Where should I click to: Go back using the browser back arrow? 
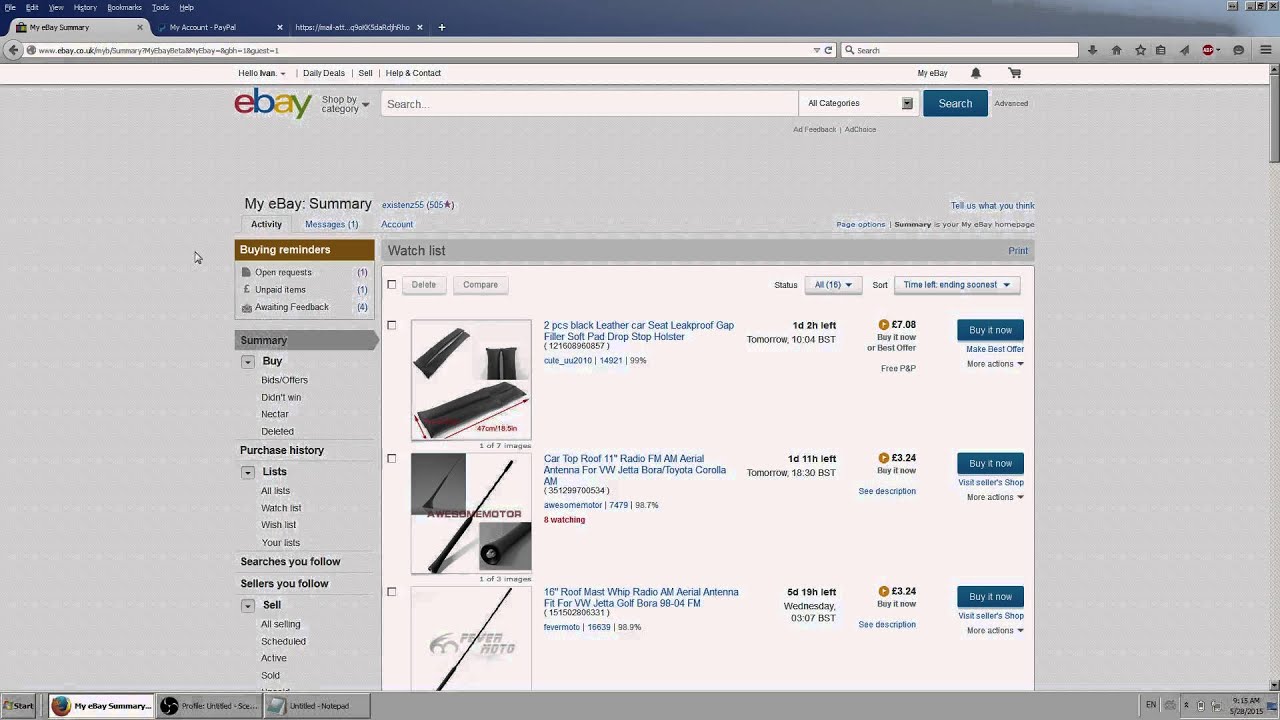[x=13, y=50]
